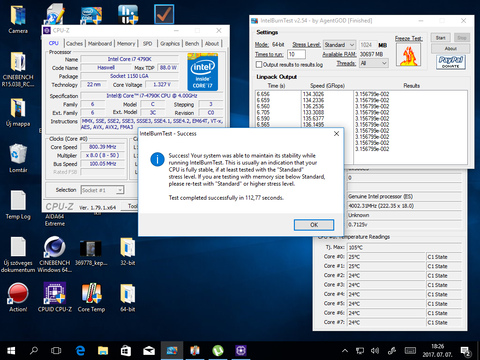Open the Lomtár recycle bin icon

18,155
